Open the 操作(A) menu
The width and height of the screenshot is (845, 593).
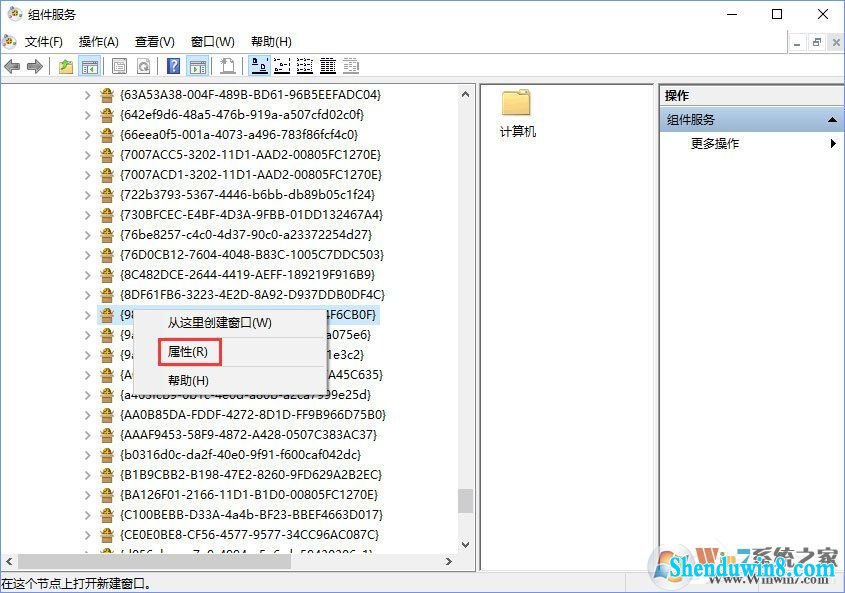tap(99, 42)
